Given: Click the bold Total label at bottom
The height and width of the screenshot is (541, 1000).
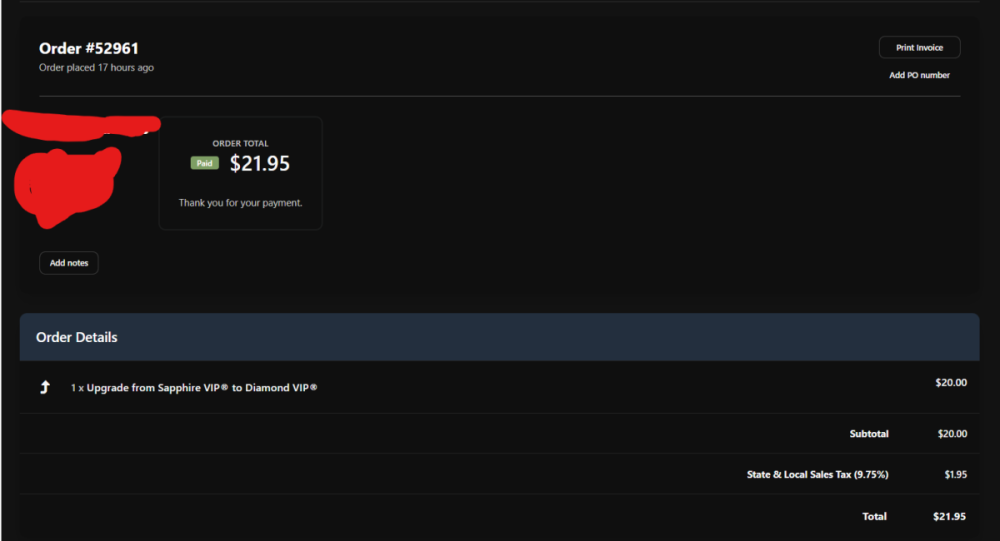Looking at the screenshot, I should point(874,517).
